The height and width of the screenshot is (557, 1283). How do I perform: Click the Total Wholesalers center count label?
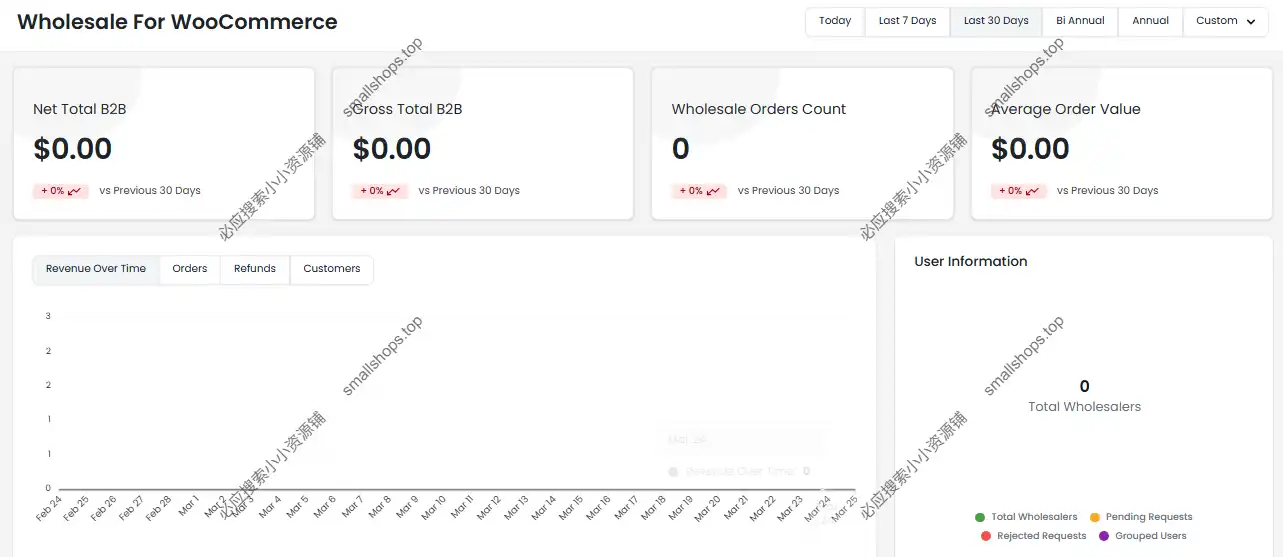click(1084, 407)
